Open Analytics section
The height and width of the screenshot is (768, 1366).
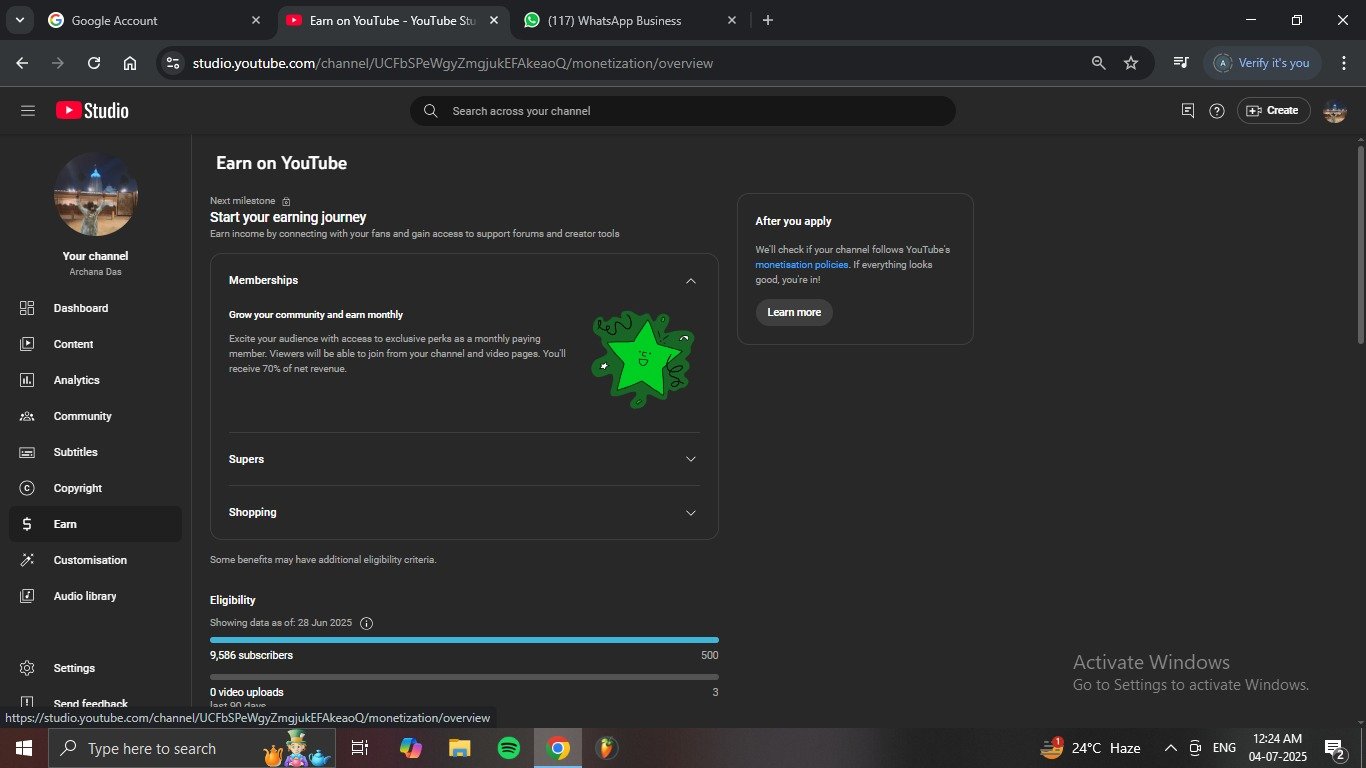coord(95,380)
